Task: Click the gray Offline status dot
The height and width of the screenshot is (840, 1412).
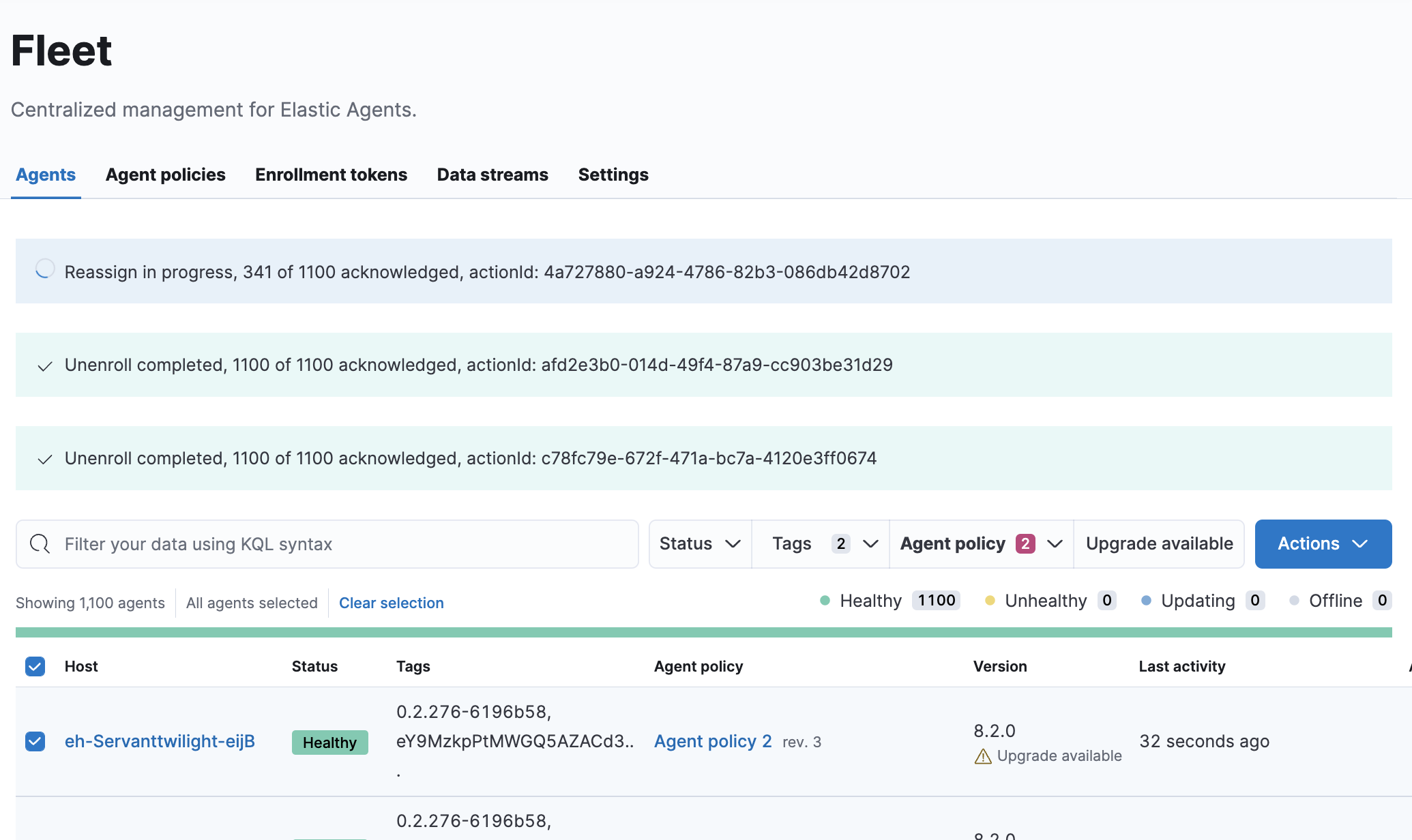Action: [1294, 601]
